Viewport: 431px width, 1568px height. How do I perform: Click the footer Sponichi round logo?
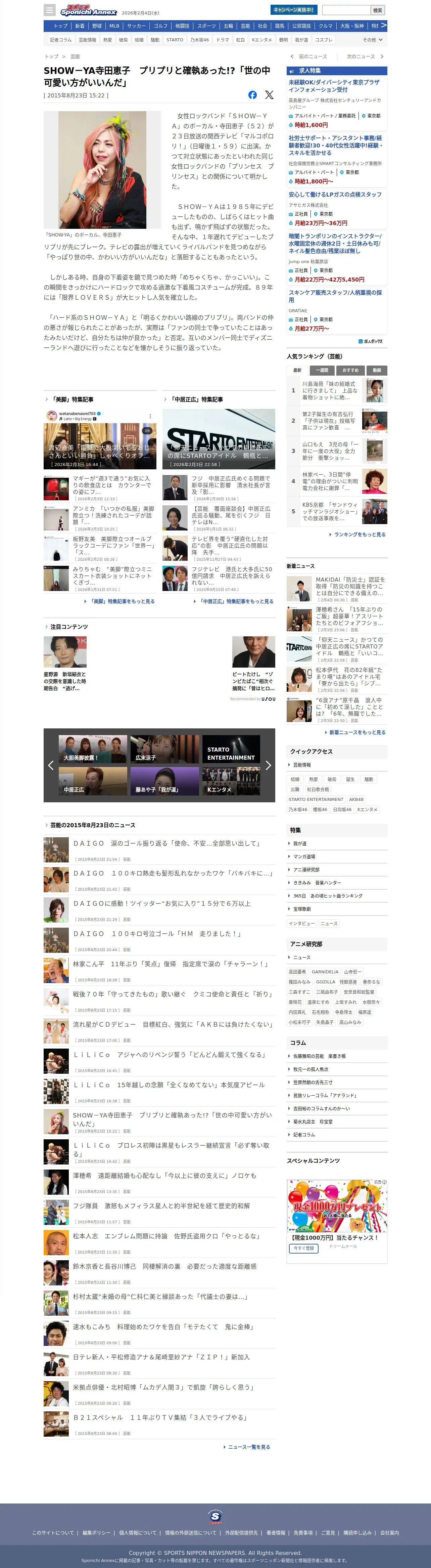point(215,1516)
